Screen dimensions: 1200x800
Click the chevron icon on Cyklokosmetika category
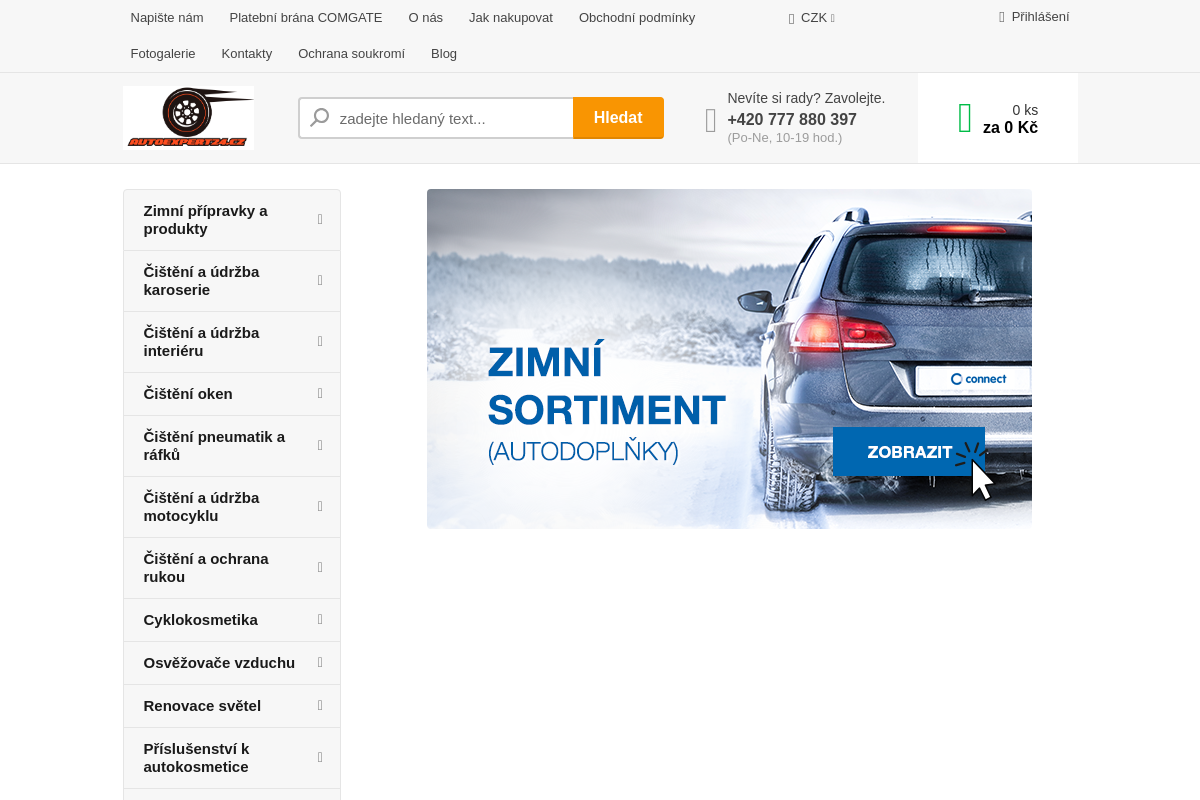[319, 619]
